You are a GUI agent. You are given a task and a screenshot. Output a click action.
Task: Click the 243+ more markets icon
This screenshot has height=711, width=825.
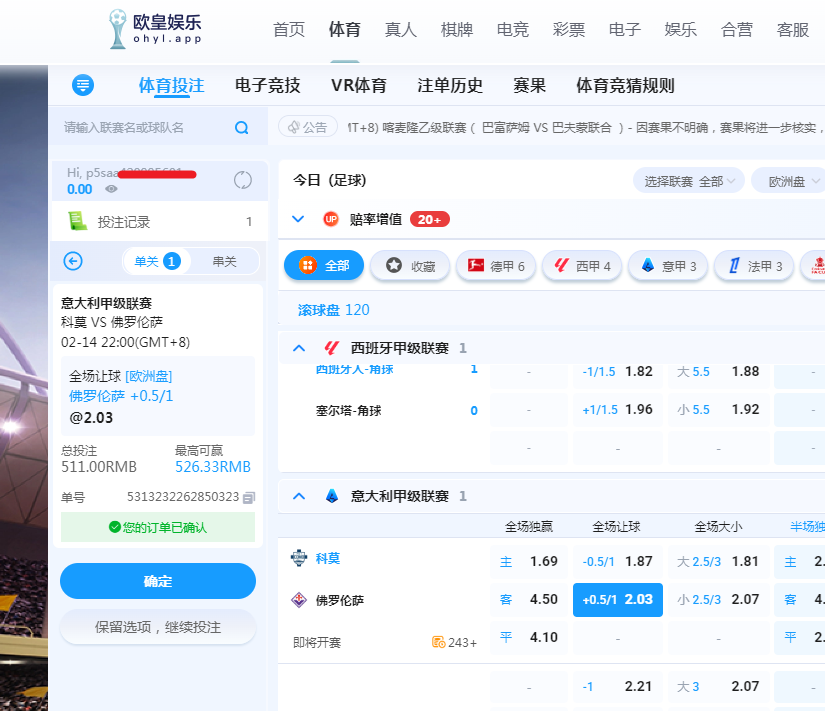tap(438, 642)
